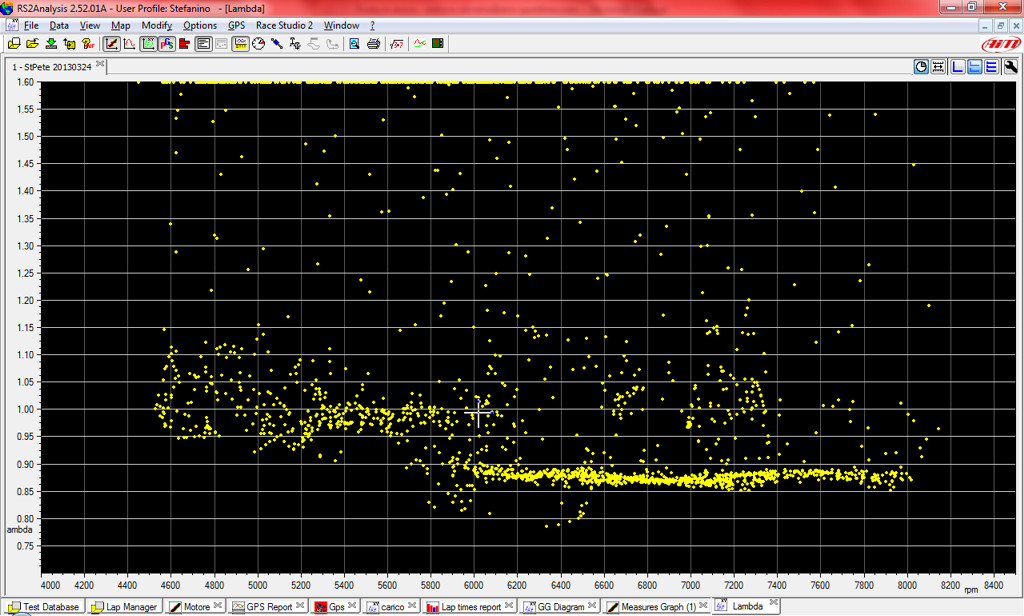The width and height of the screenshot is (1024, 616).
Task: Click the red horizontal bars icon
Action: 184,44
